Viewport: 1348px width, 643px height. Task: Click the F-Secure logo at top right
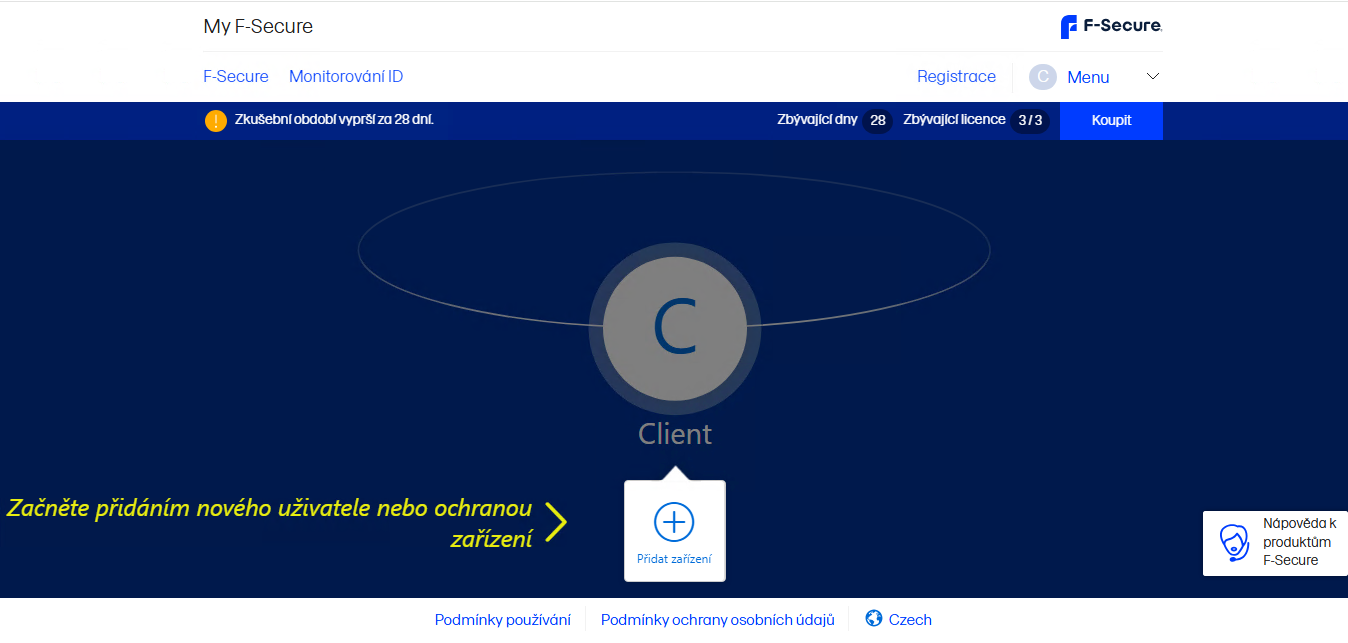1111,26
